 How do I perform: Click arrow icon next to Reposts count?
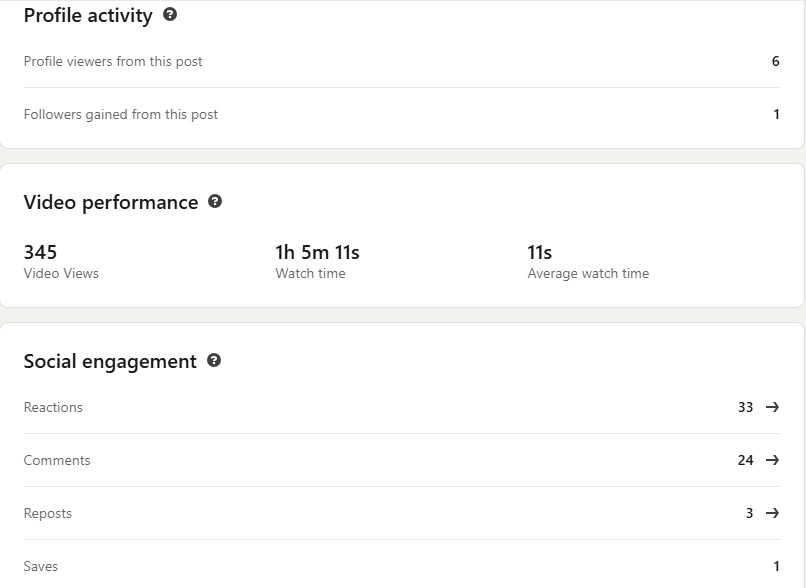pos(772,513)
